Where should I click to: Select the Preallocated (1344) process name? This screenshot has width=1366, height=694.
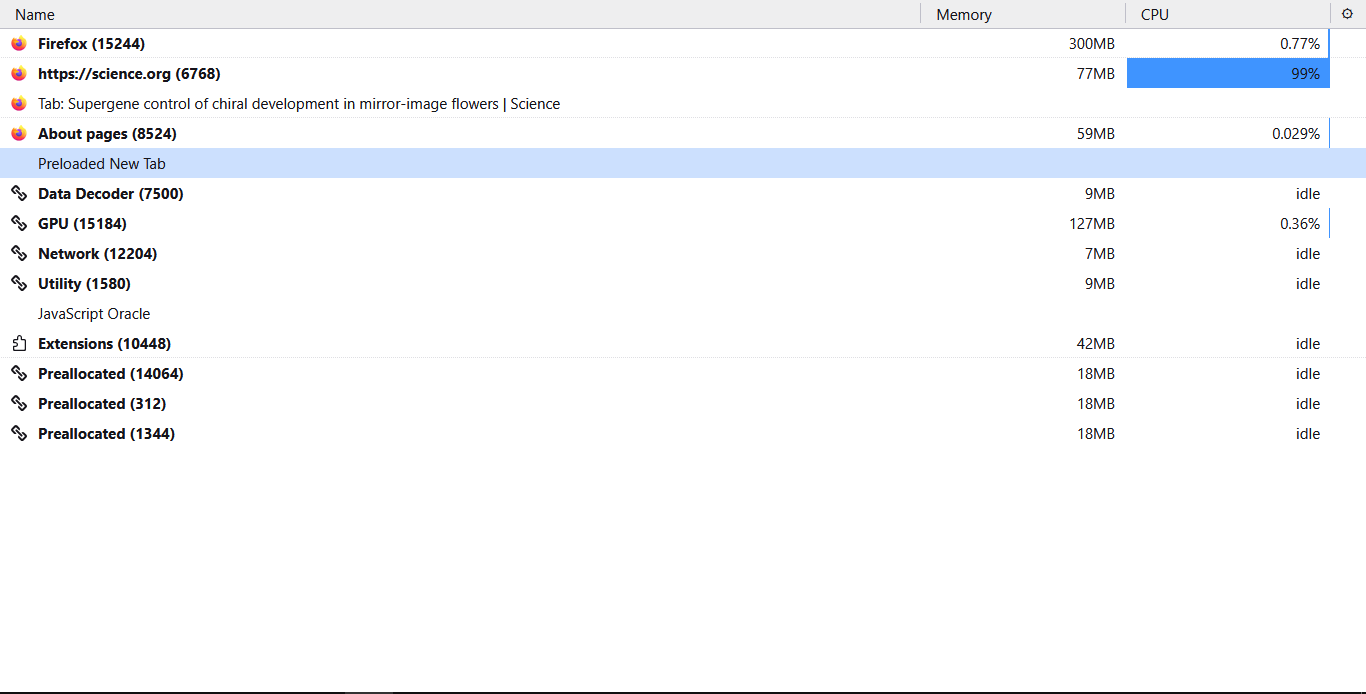click(x=106, y=434)
